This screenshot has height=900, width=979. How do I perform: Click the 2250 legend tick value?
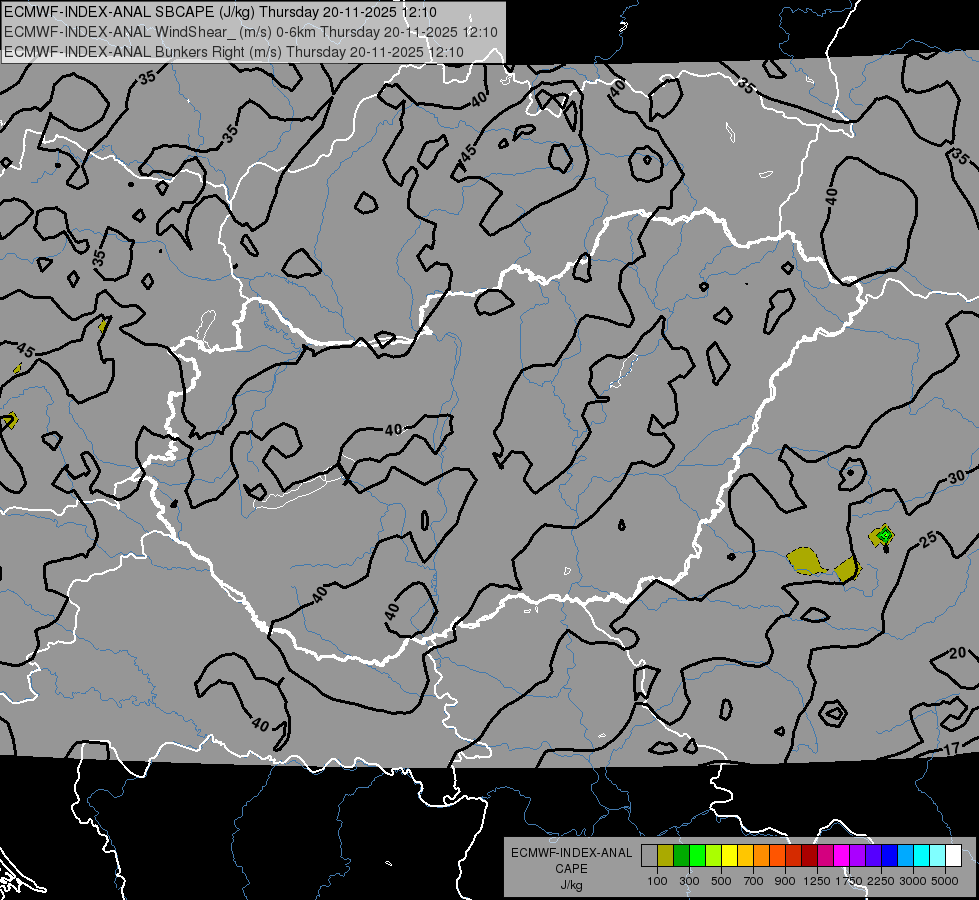point(881,881)
